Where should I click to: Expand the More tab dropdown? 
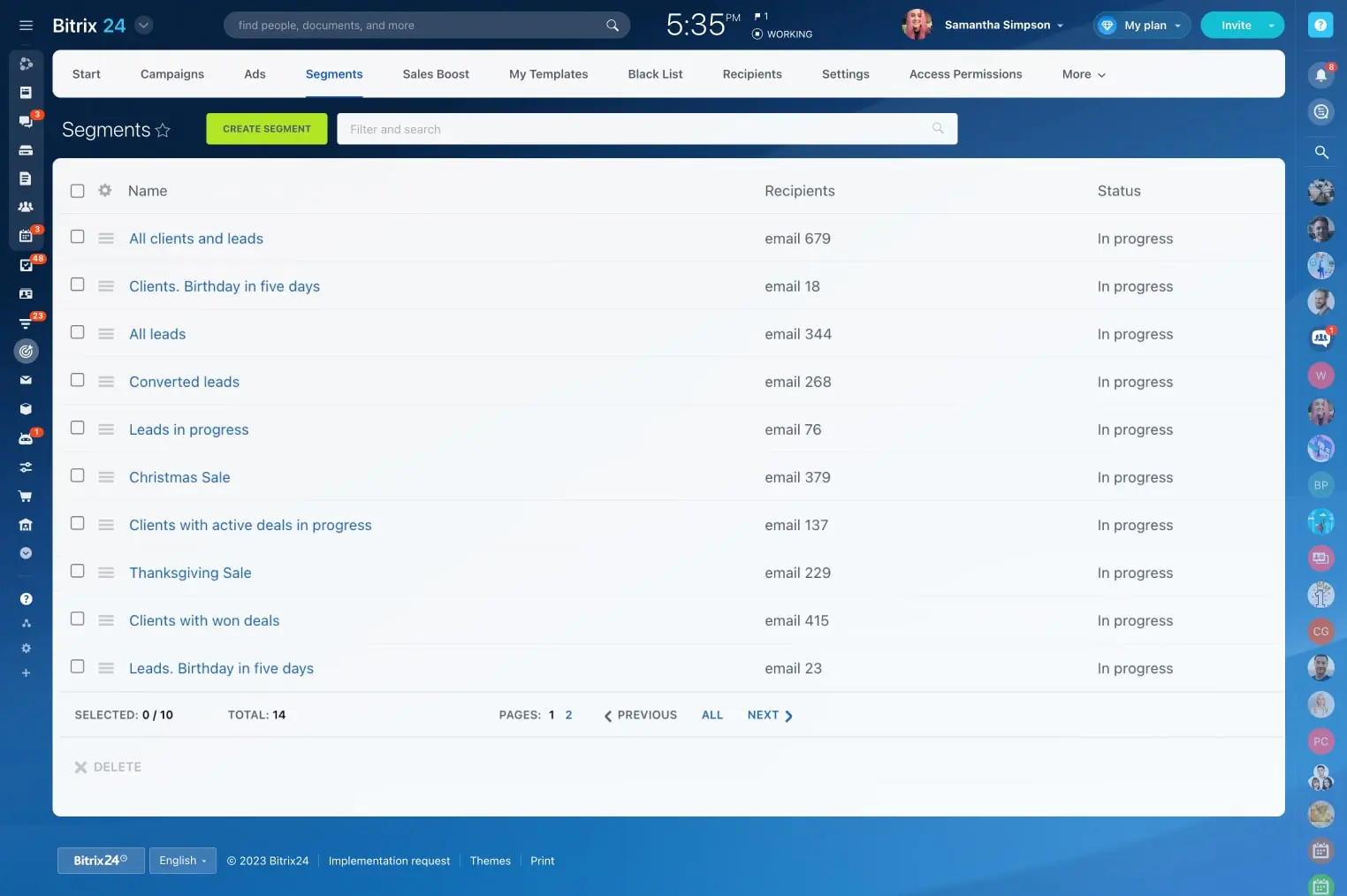click(1083, 74)
